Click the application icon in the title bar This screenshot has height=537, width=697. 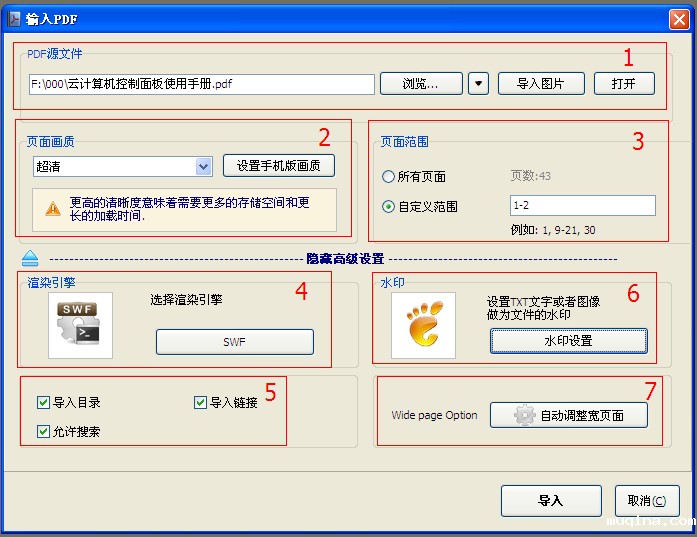(15, 17)
